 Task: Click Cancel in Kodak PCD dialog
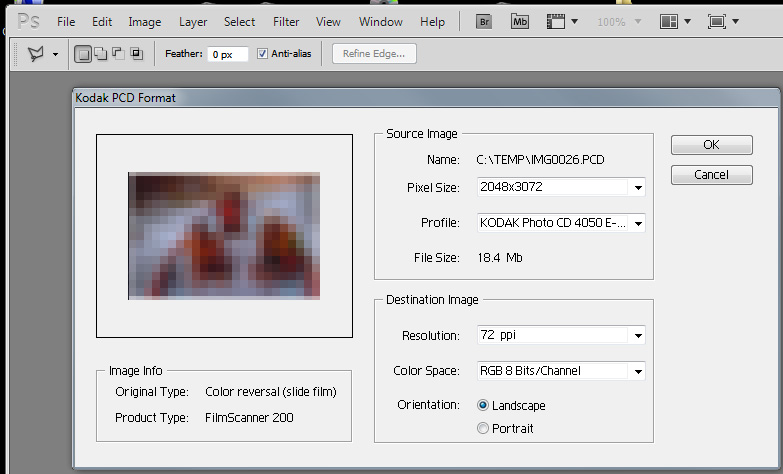click(712, 175)
